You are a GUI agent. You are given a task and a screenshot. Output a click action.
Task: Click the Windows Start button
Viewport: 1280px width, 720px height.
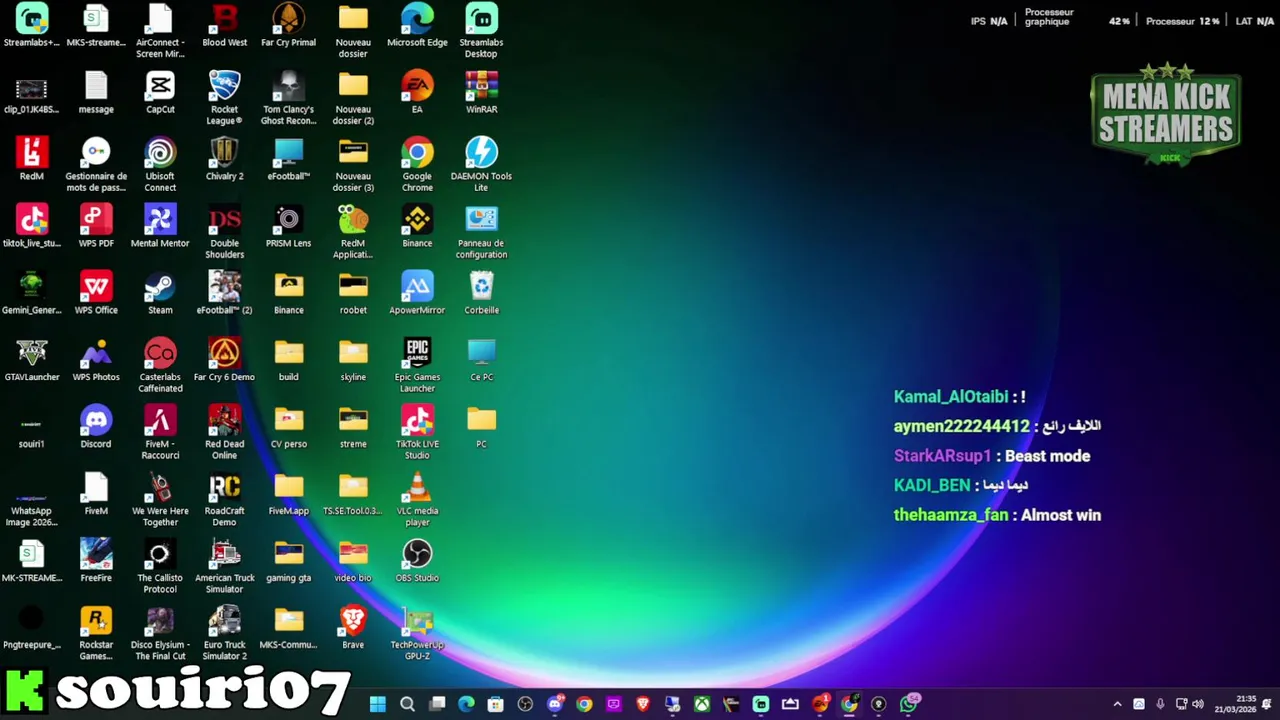pyautogui.click(x=377, y=704)
